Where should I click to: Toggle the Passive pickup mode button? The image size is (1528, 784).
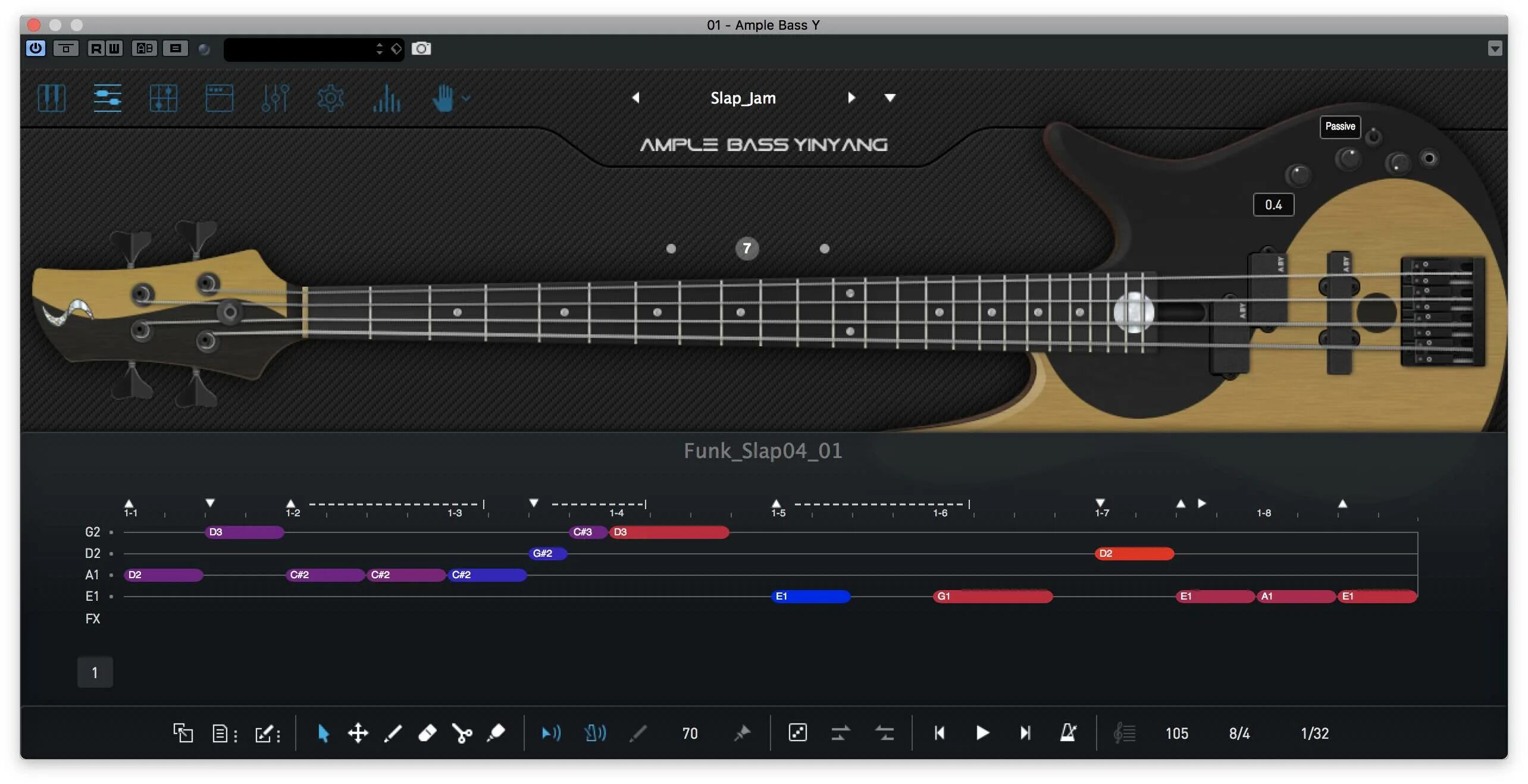(x=1340, y=127)
